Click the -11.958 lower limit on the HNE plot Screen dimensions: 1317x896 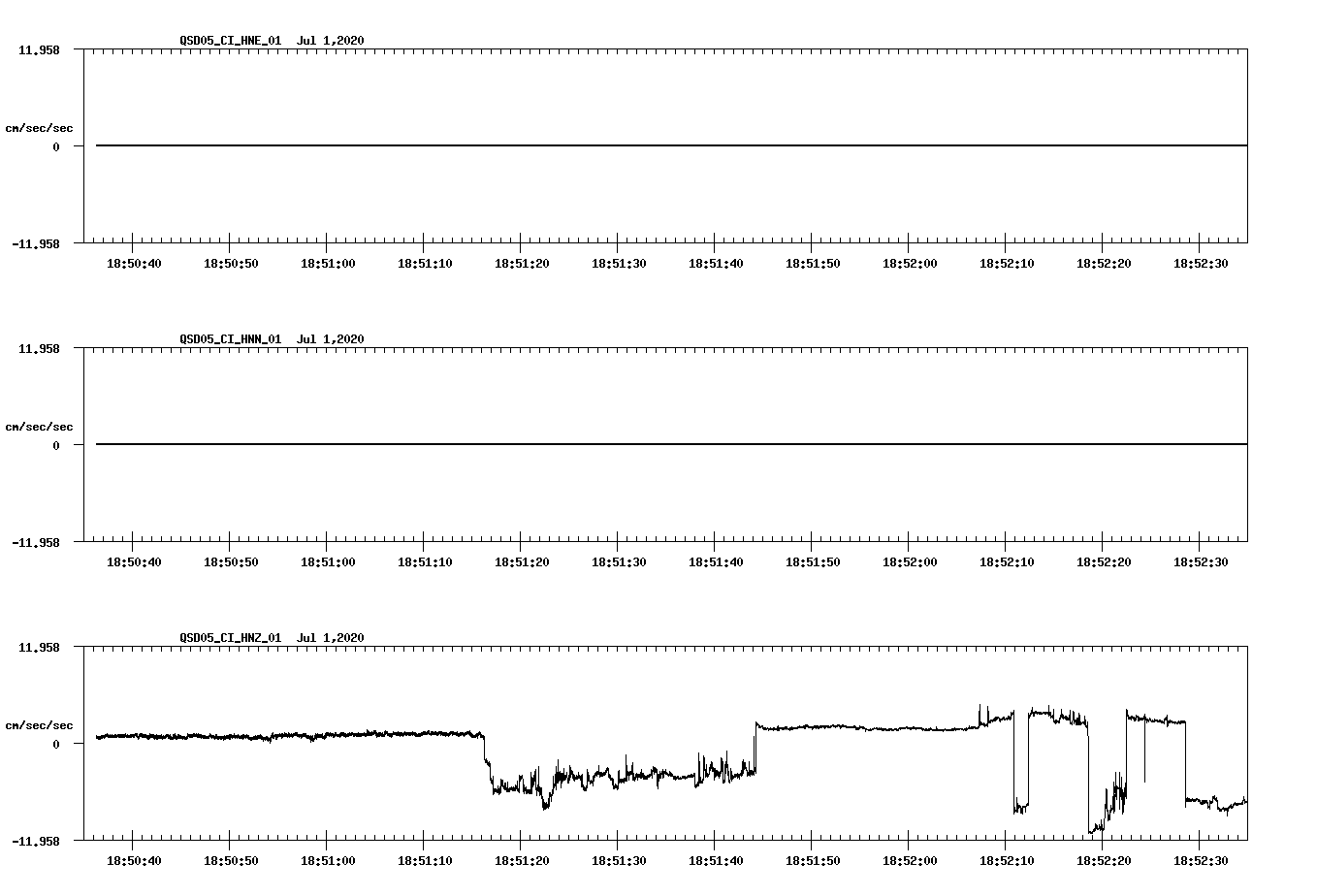pos(35,244)
